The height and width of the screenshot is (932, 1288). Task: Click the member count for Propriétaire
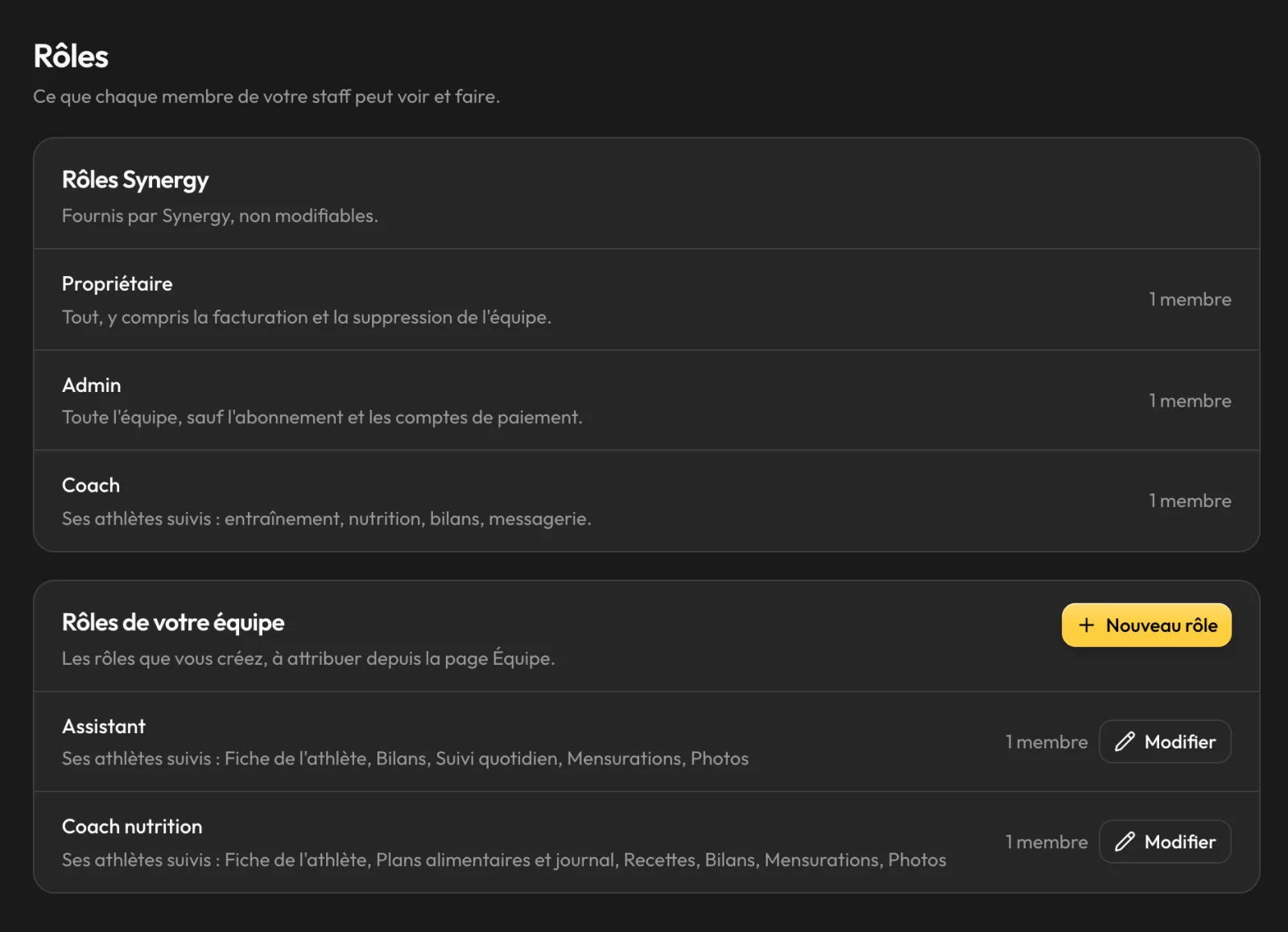coord(1190,299)
